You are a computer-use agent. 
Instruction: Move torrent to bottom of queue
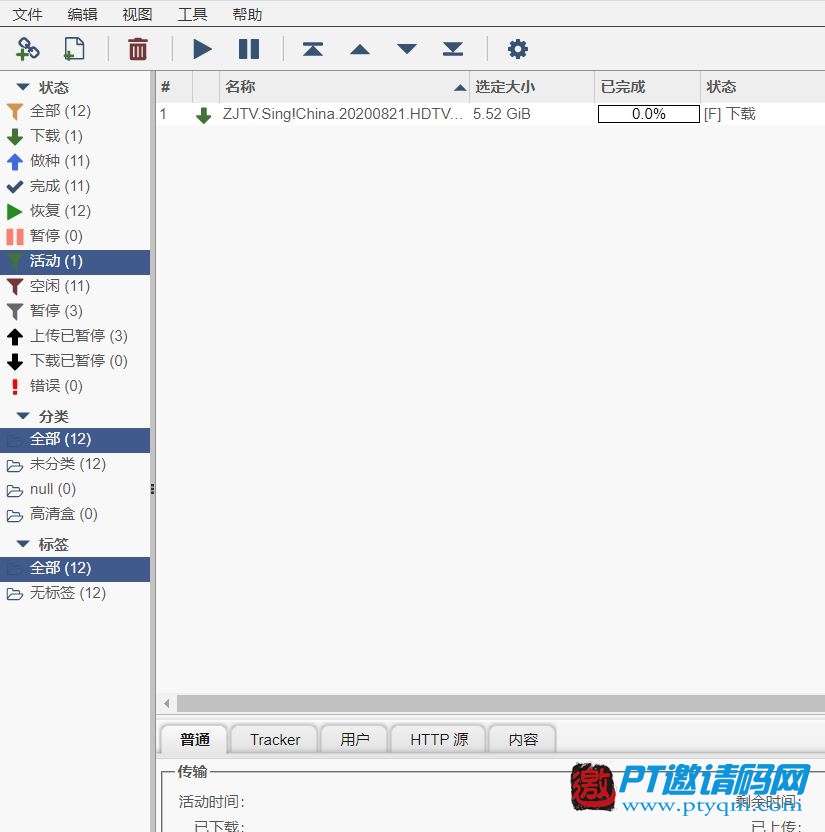click(x=453, y=49)
